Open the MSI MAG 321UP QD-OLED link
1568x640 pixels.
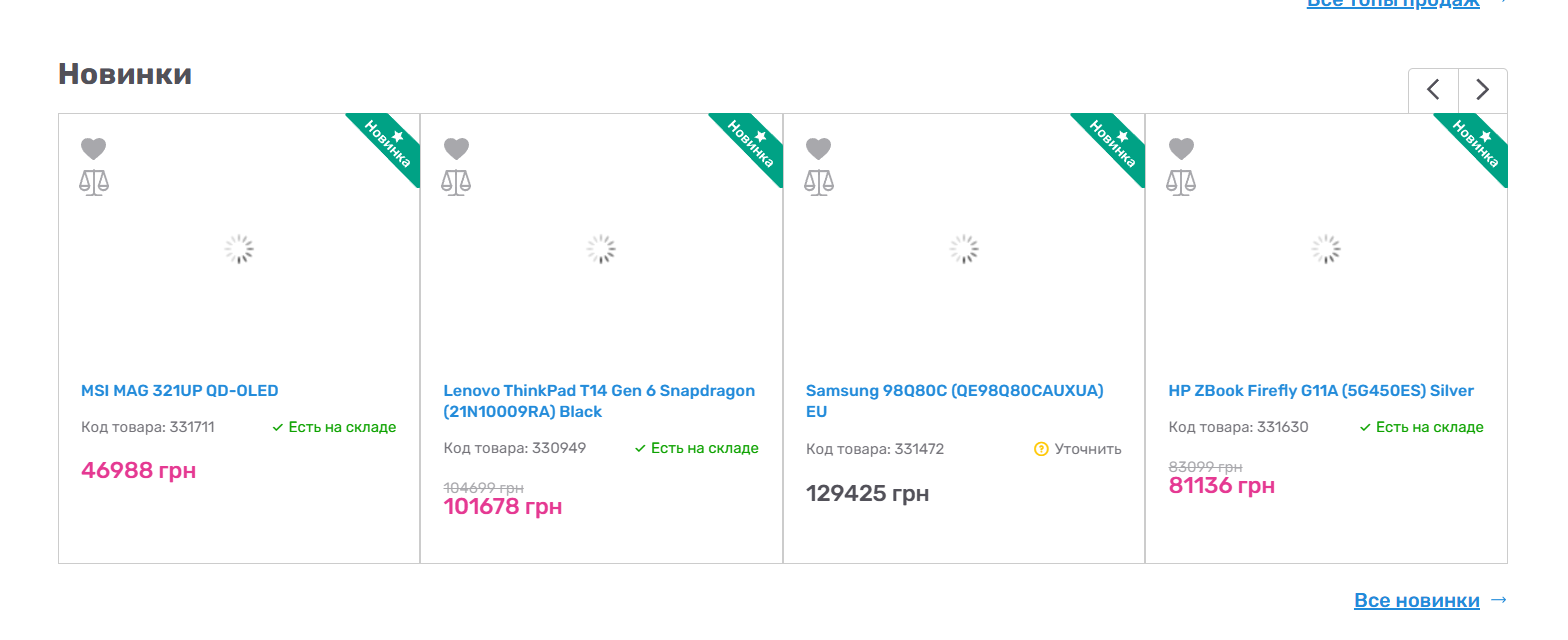180,391
